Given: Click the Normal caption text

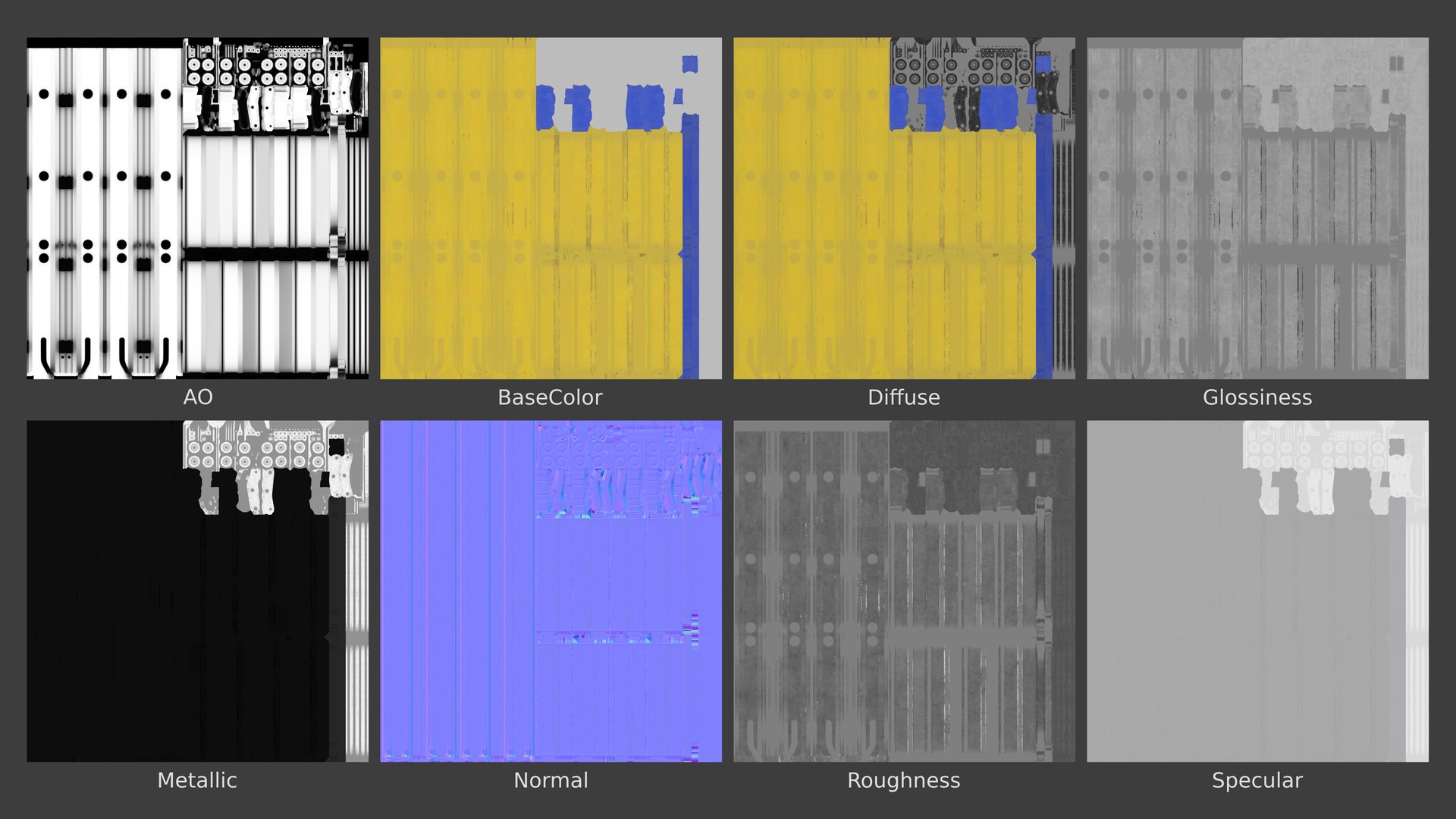Looking at the screenshot, I should [x=551, y=780].
